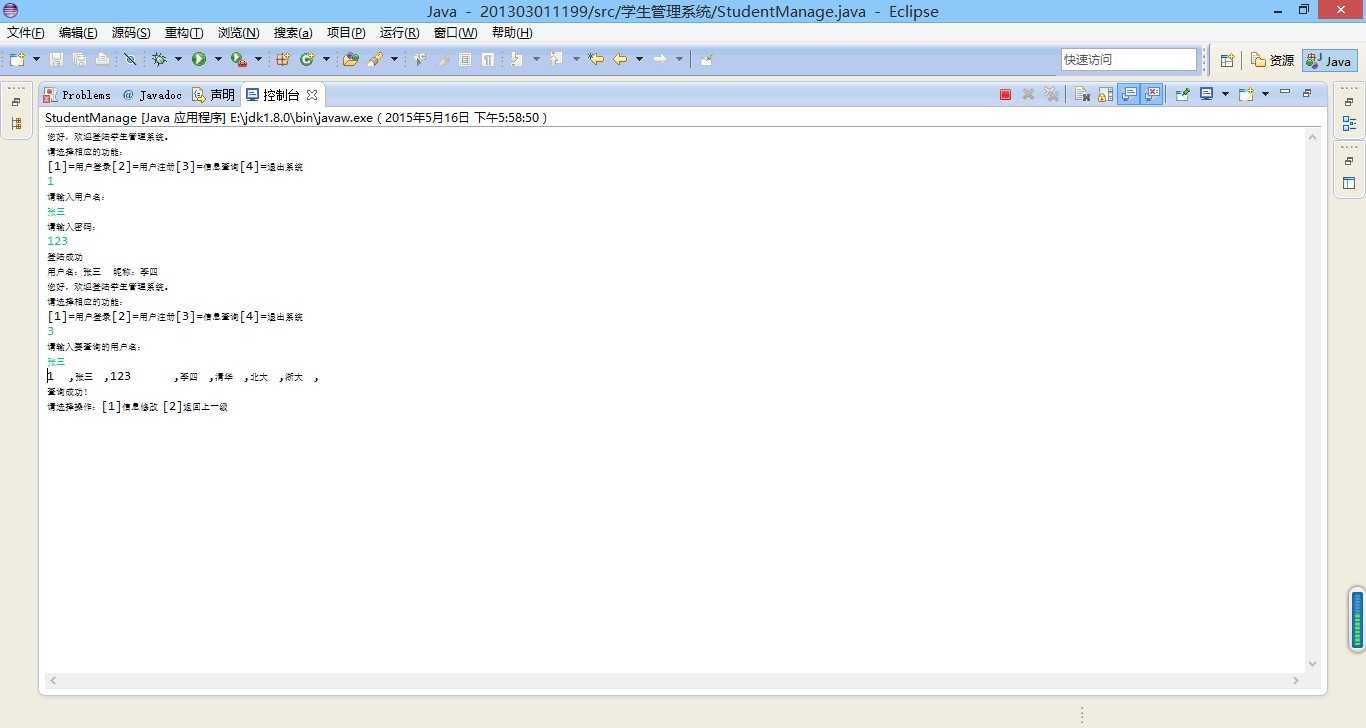Click the External Tools run icon
The width and height of the screenshot is (1366, 728).
pyautogui.click(x=239, y=59)
